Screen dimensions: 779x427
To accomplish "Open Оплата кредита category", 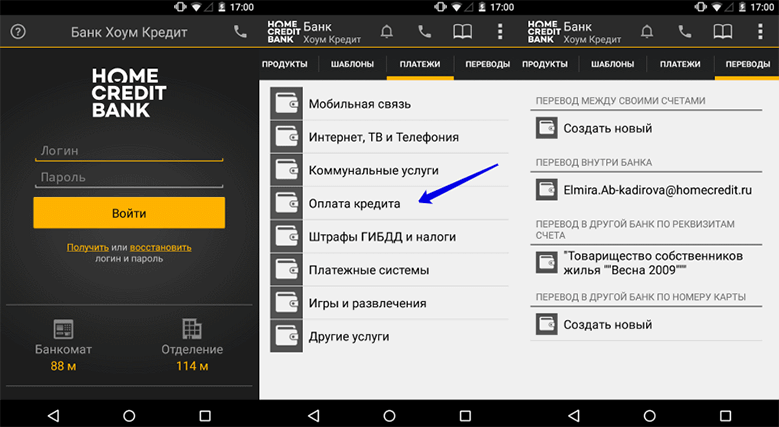I will (x=389, y=203).
